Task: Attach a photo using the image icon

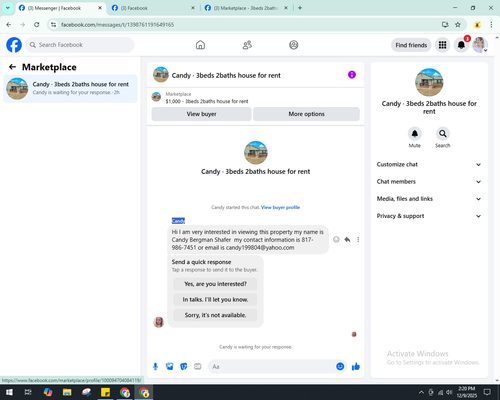Action: coord(170,367)
